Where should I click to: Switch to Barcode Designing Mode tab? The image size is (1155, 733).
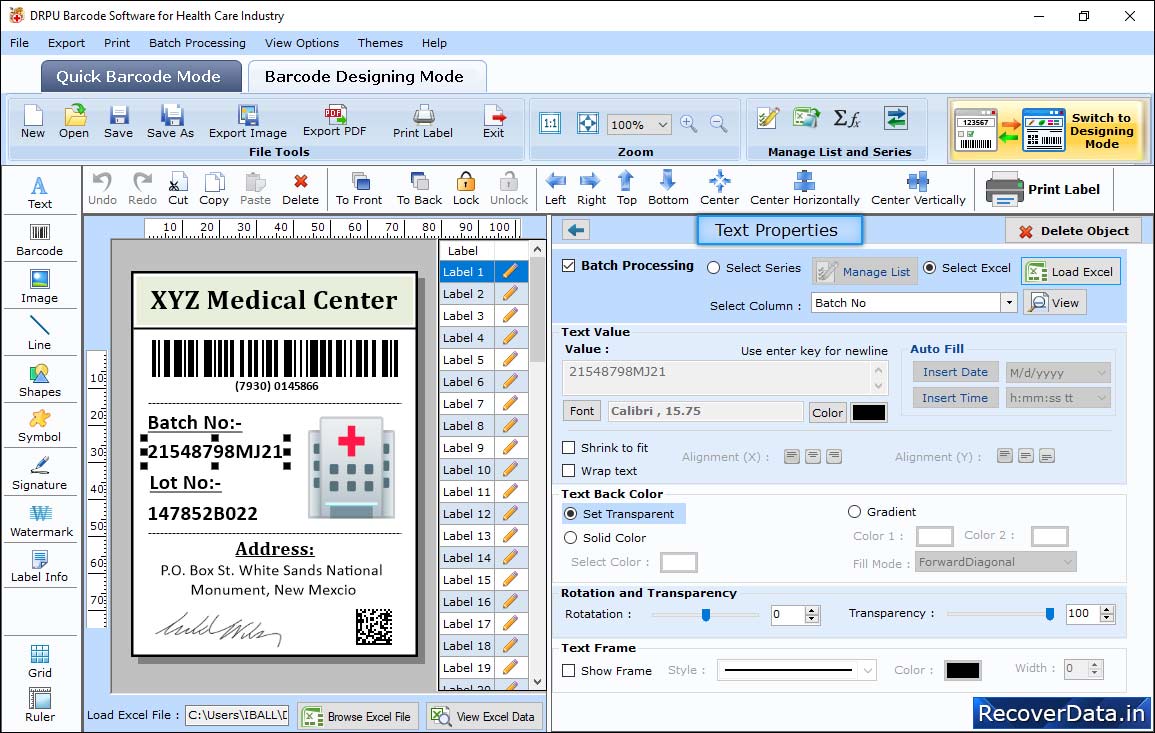(x=365, y=77)
